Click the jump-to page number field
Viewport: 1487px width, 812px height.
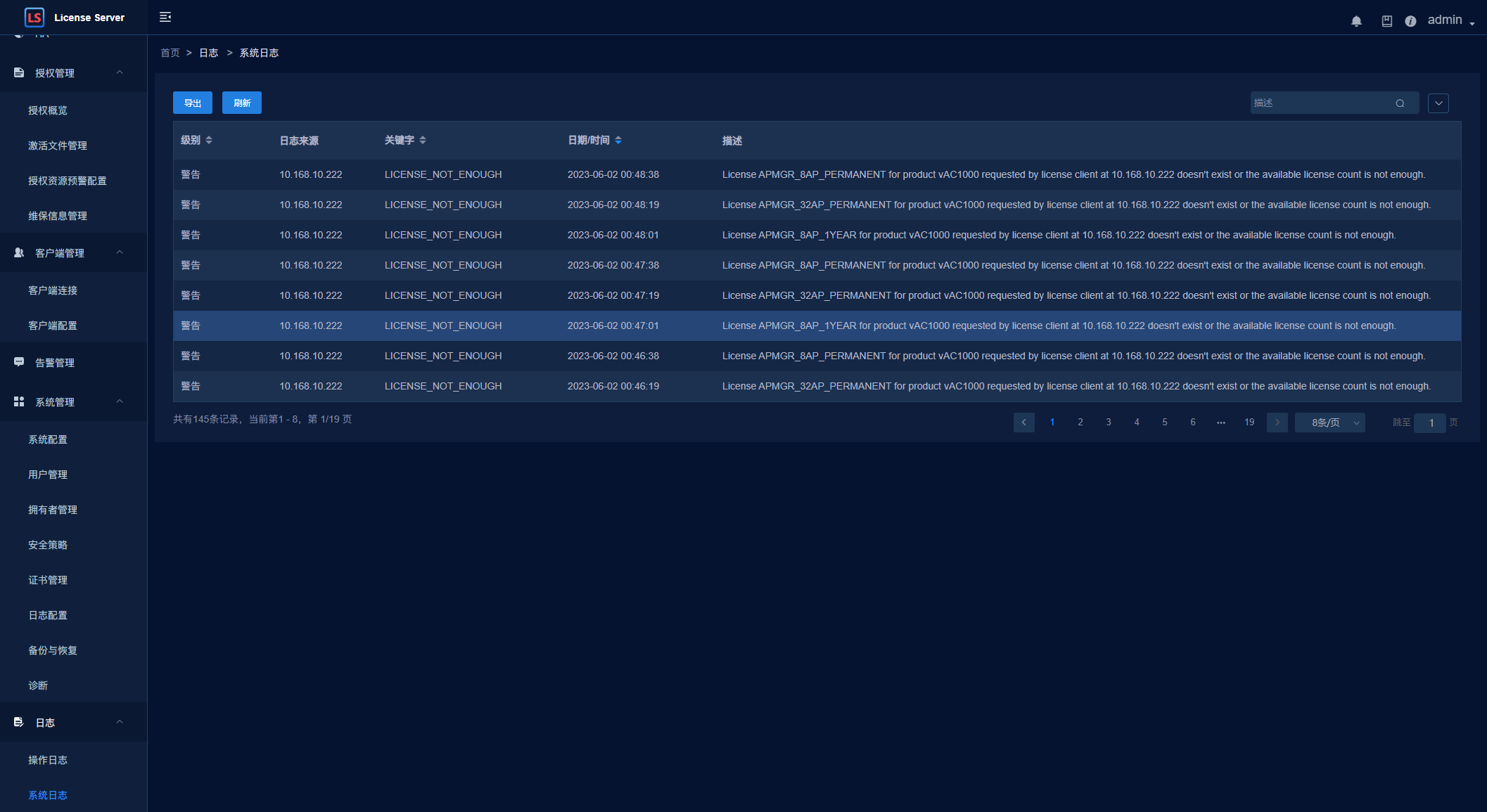tap(1430, 423)
